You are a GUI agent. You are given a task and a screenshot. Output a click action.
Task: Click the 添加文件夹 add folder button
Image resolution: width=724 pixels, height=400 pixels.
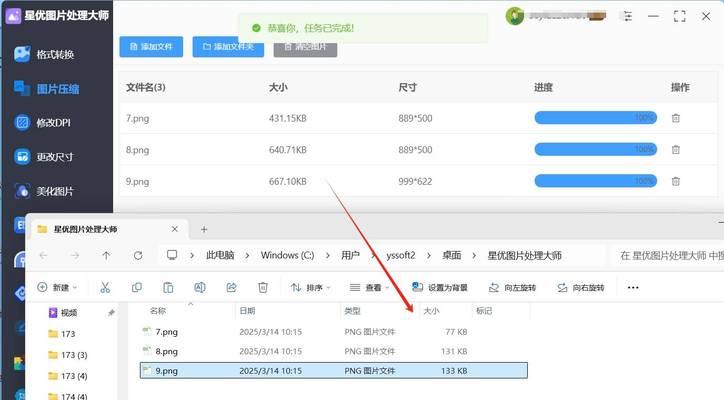pos(228,47)
